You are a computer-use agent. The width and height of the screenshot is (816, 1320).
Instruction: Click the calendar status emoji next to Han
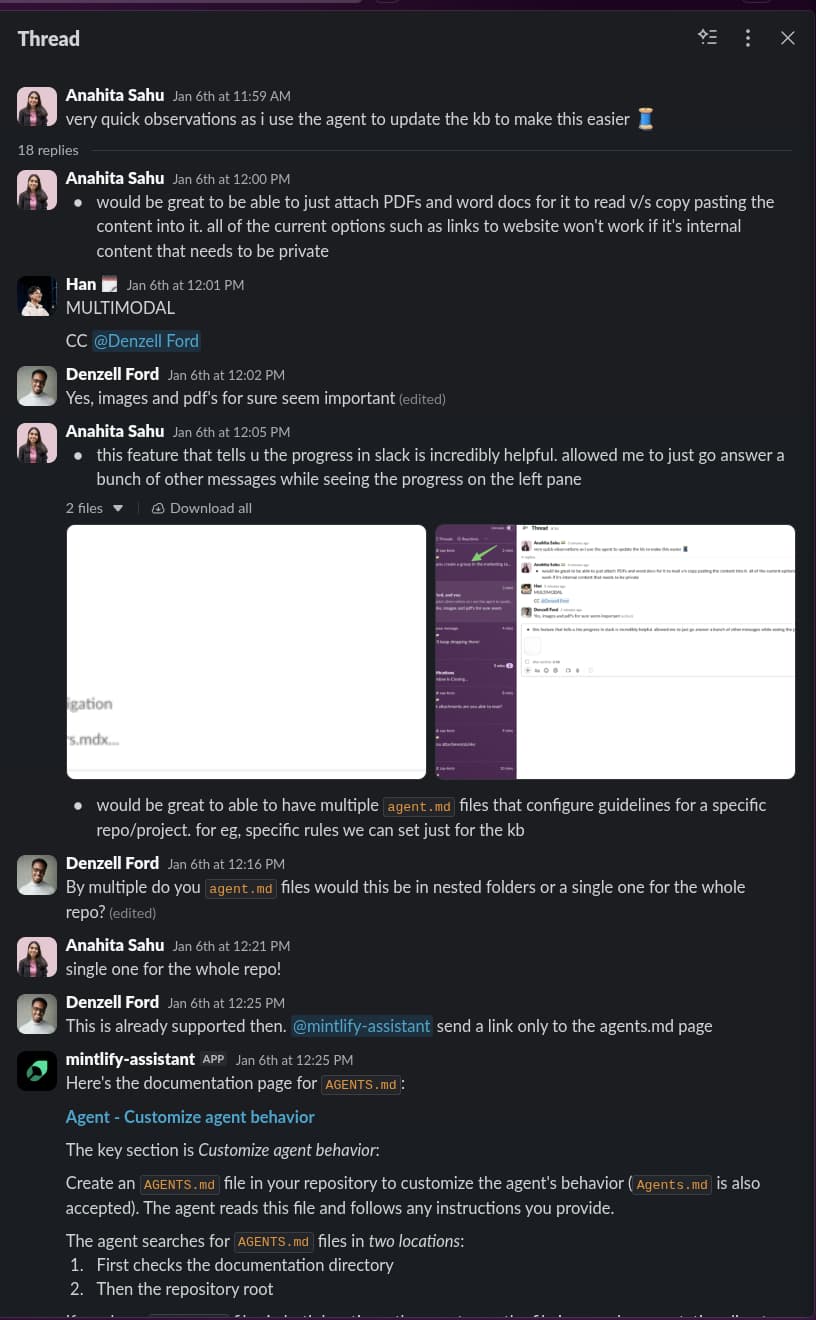[109, 285]
